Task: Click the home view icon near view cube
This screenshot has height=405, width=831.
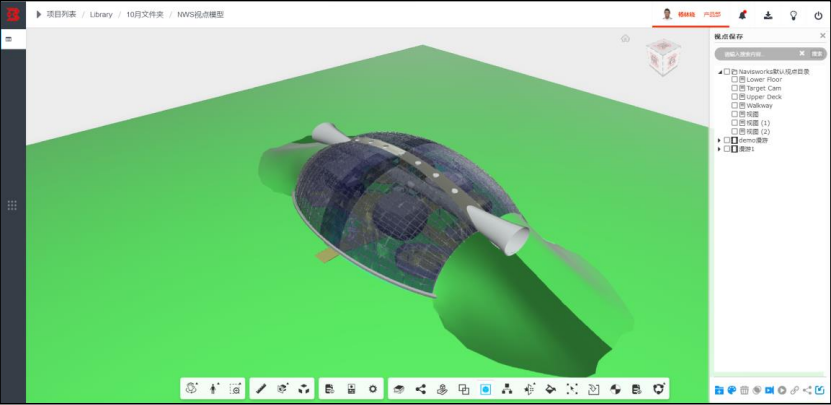Action: 625,38
